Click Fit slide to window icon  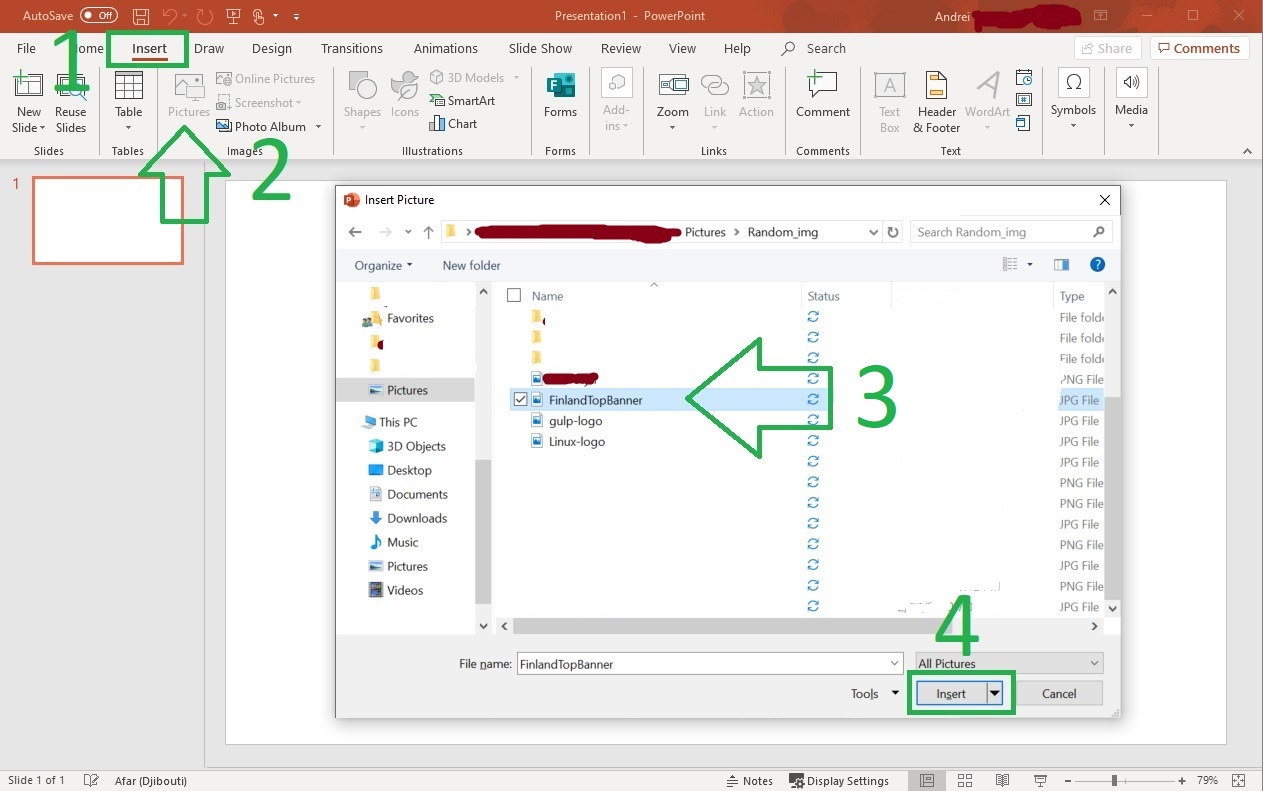(x=1240, y=780)
